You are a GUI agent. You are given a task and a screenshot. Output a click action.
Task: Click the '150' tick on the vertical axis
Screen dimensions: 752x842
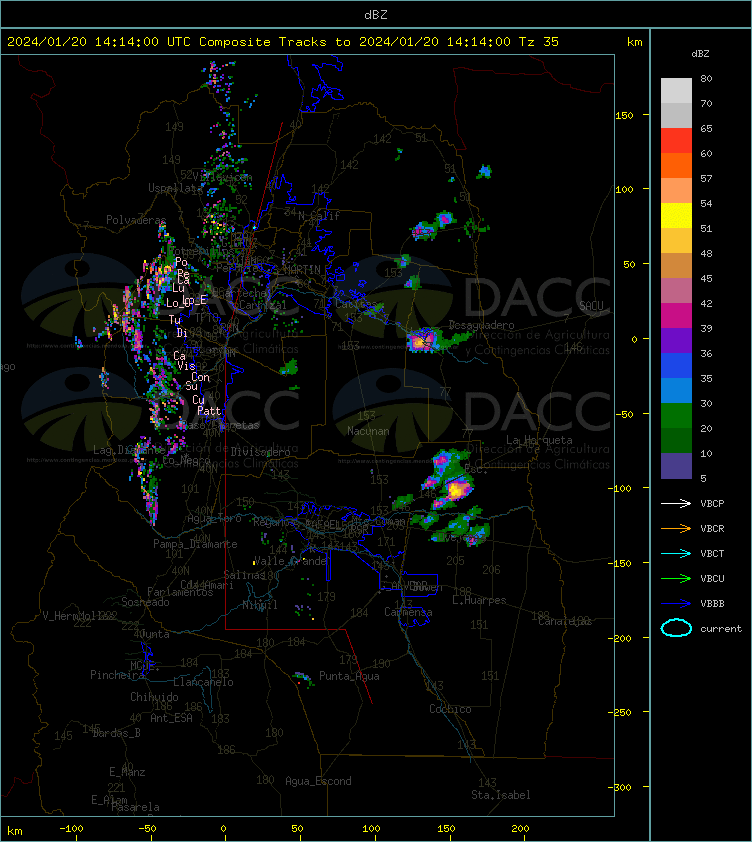pyautogui.click(x=624, y=115)
